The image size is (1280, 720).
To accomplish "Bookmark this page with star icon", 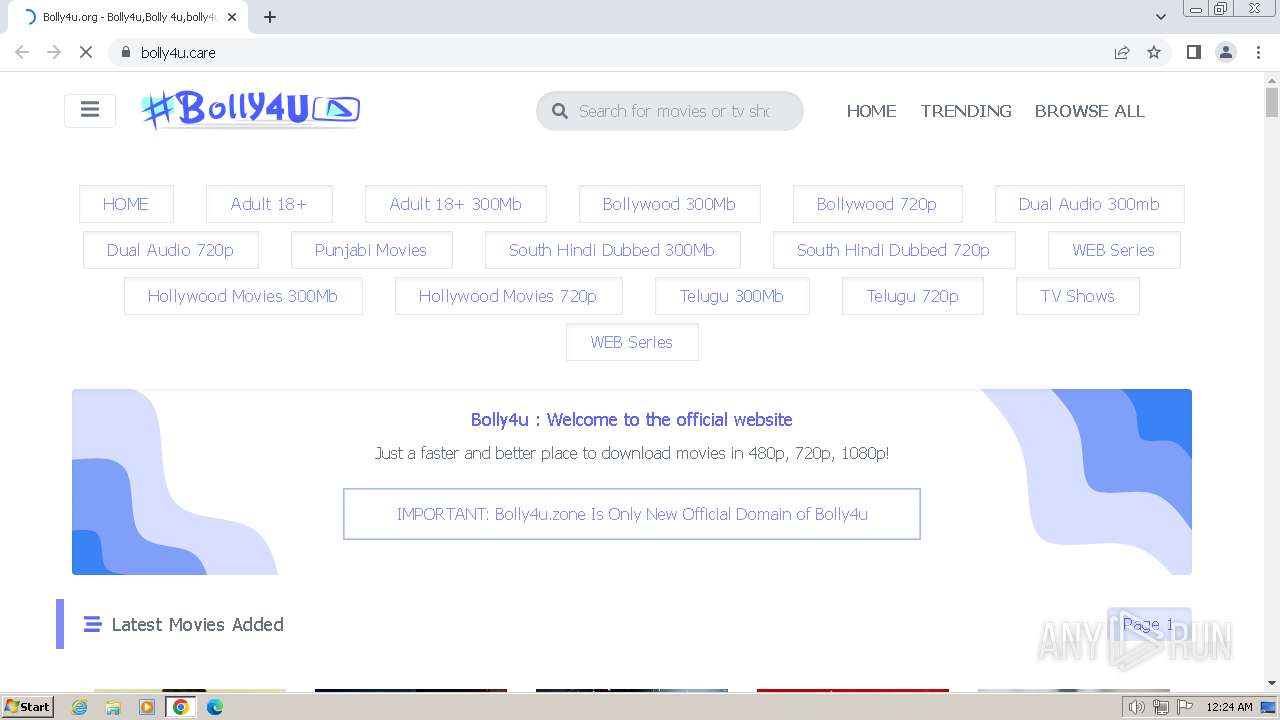I will [1154, 52].
